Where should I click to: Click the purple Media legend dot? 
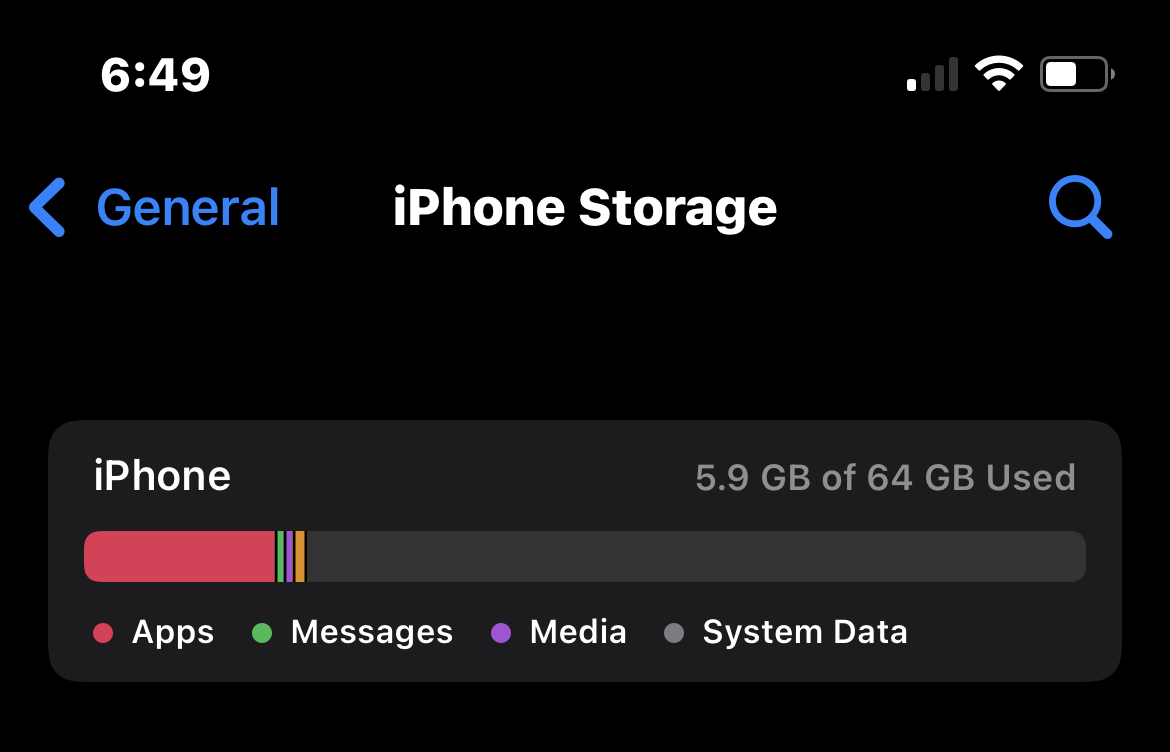(x=501, y=633)
